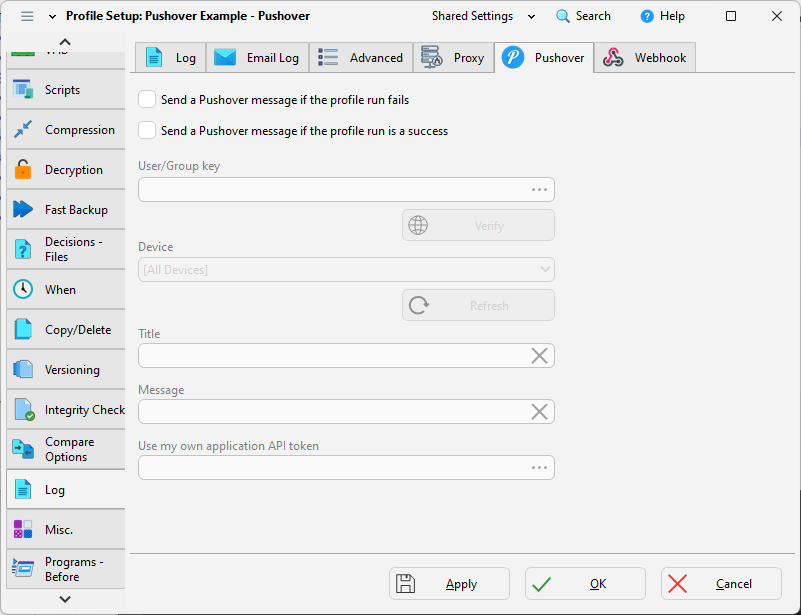
Task: Click the Refresh button
Action: (478, 305)
